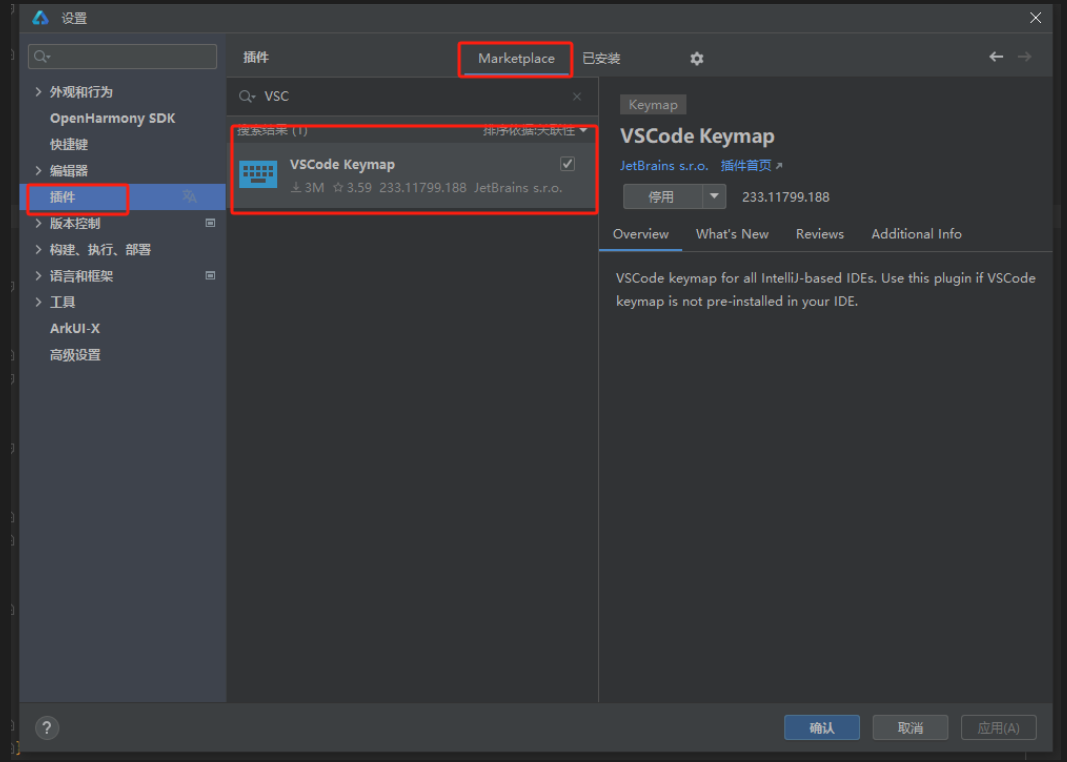The width and height of the screenshot is (1067, 762).
Task: Click the DevEco Studio logo icon in title bar
Action: [x=40, y=18]
